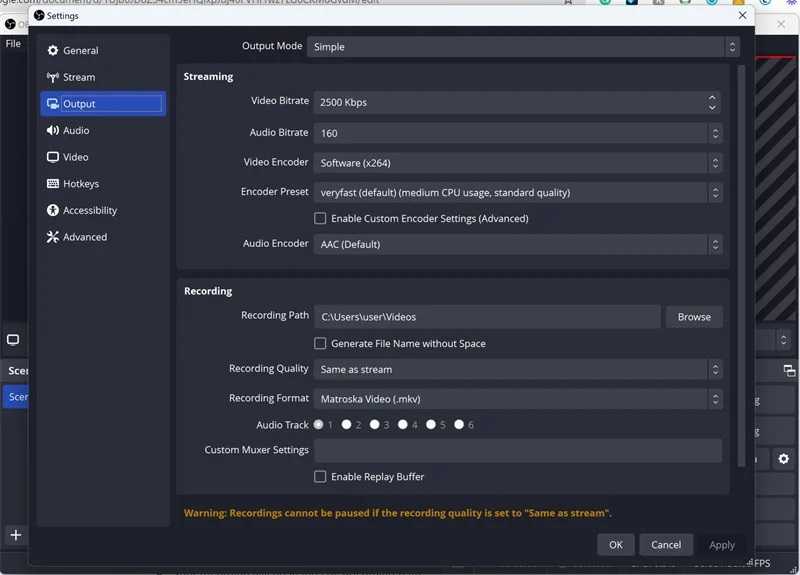Enable Replay Buffer checkbox
This screenshot has width=800, height=575.
click(320, 477)
